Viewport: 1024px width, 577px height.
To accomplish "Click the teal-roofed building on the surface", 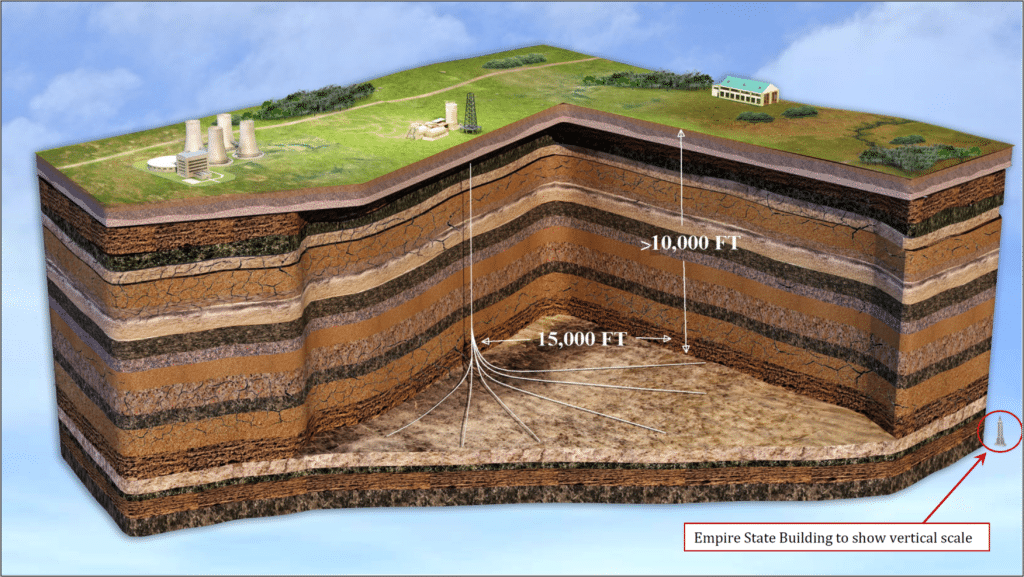I will click(x=745, y=90).
